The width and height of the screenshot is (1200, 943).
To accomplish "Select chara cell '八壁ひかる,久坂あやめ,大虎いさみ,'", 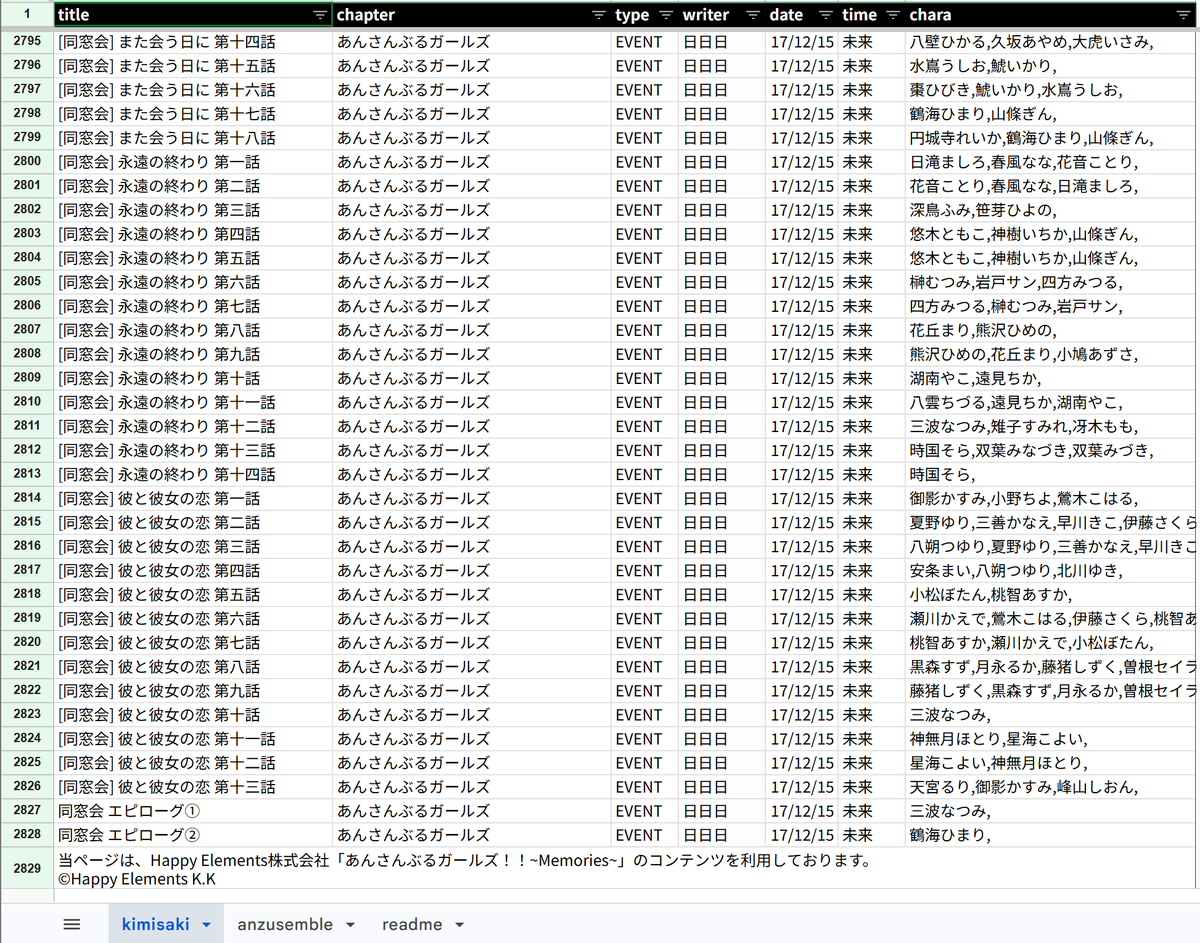I will click(1052, 42).
